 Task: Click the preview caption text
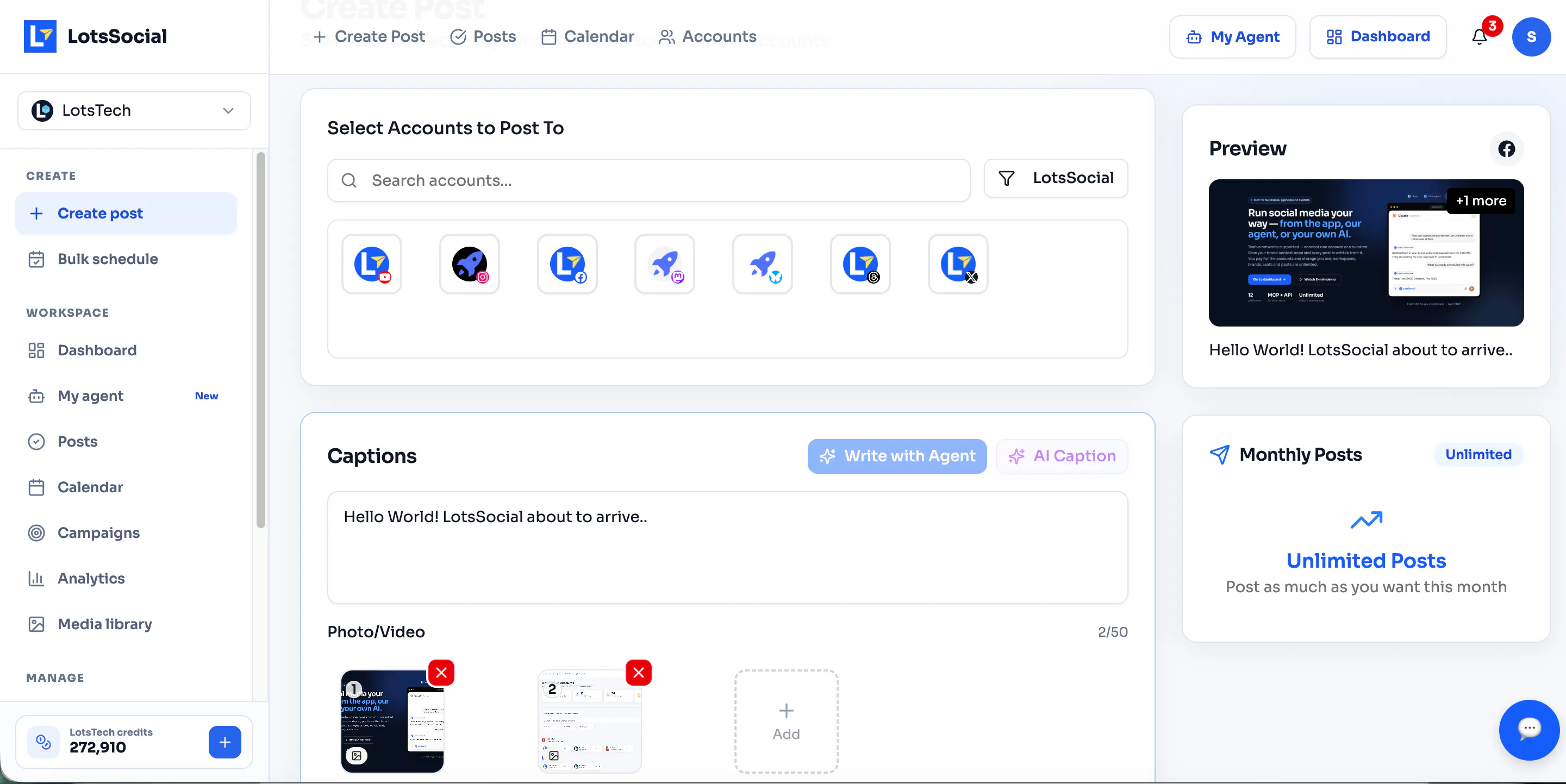pyautogui.click(x=1361, y=350)
